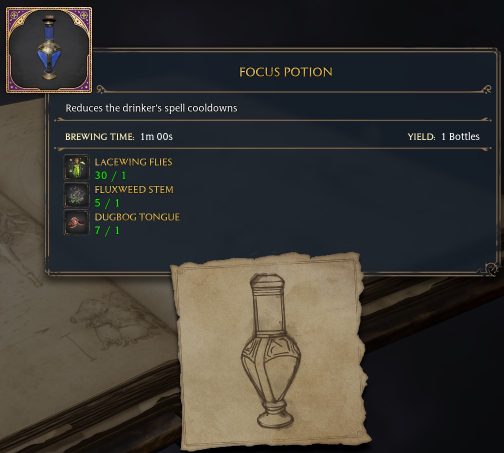Image resolution: width=504 pixels, height=453 pixels.
Task: Click the potion bottle sketch on parchment
Action: tap(271, 351)
